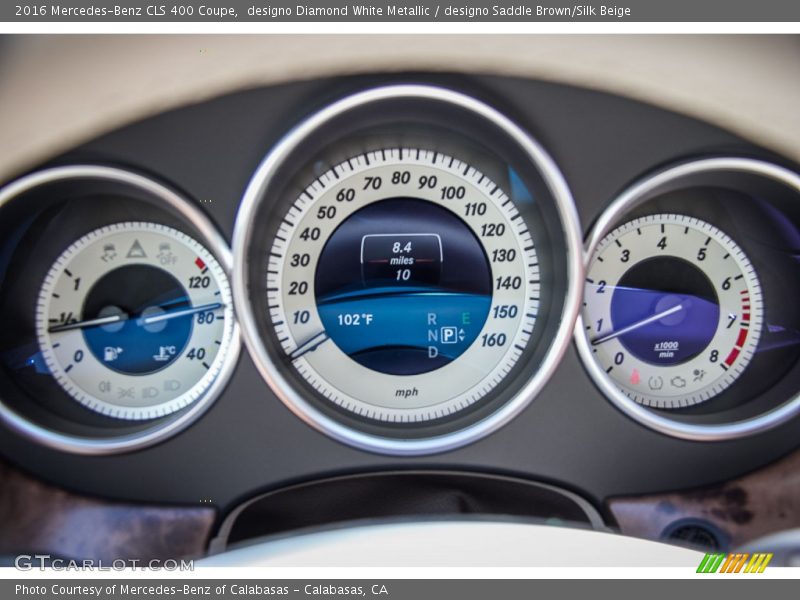Click the coolant temperature °C icon
This screenshot has height=600, width=800.
click(164, 352)
